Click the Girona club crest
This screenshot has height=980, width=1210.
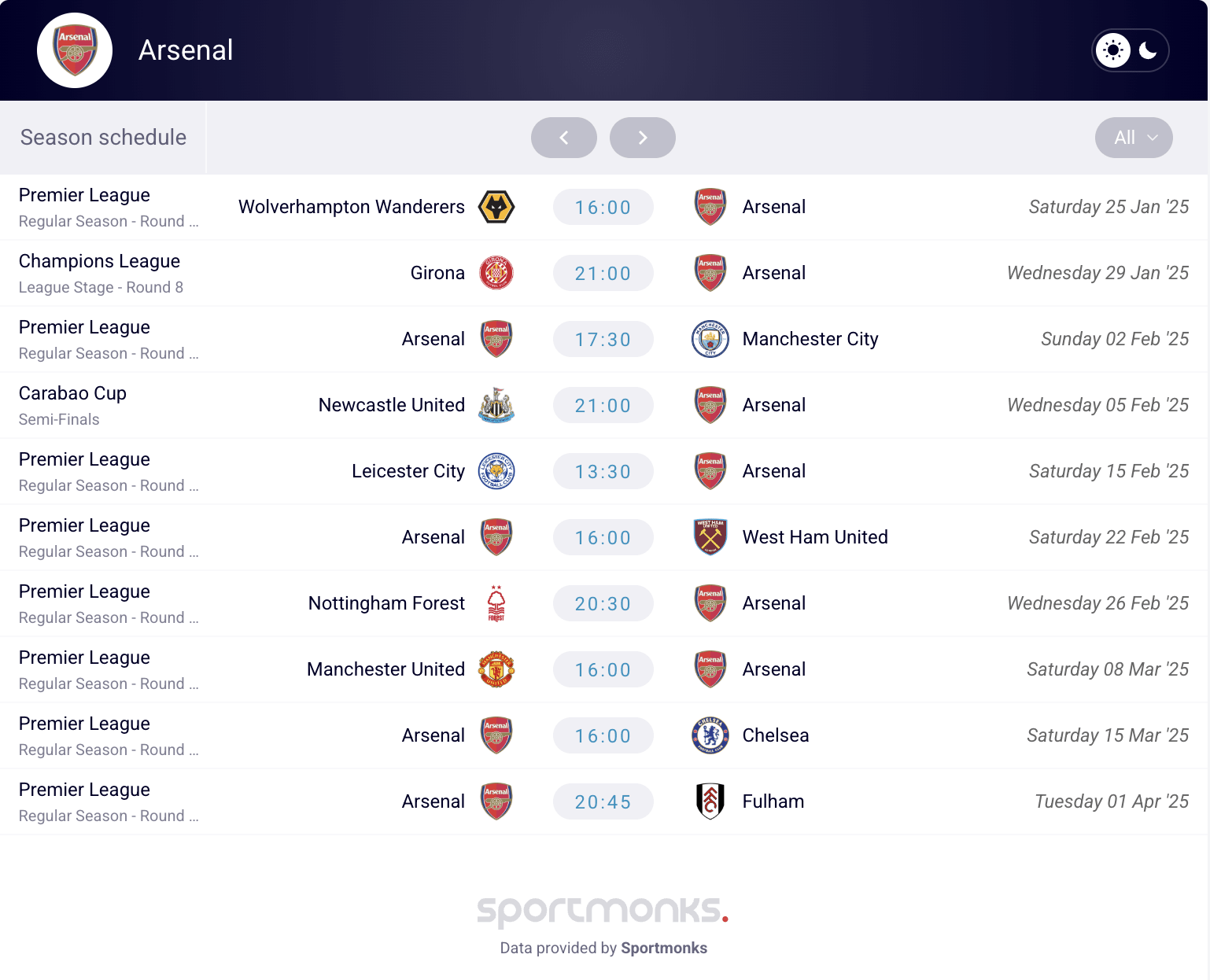point(496,273)
